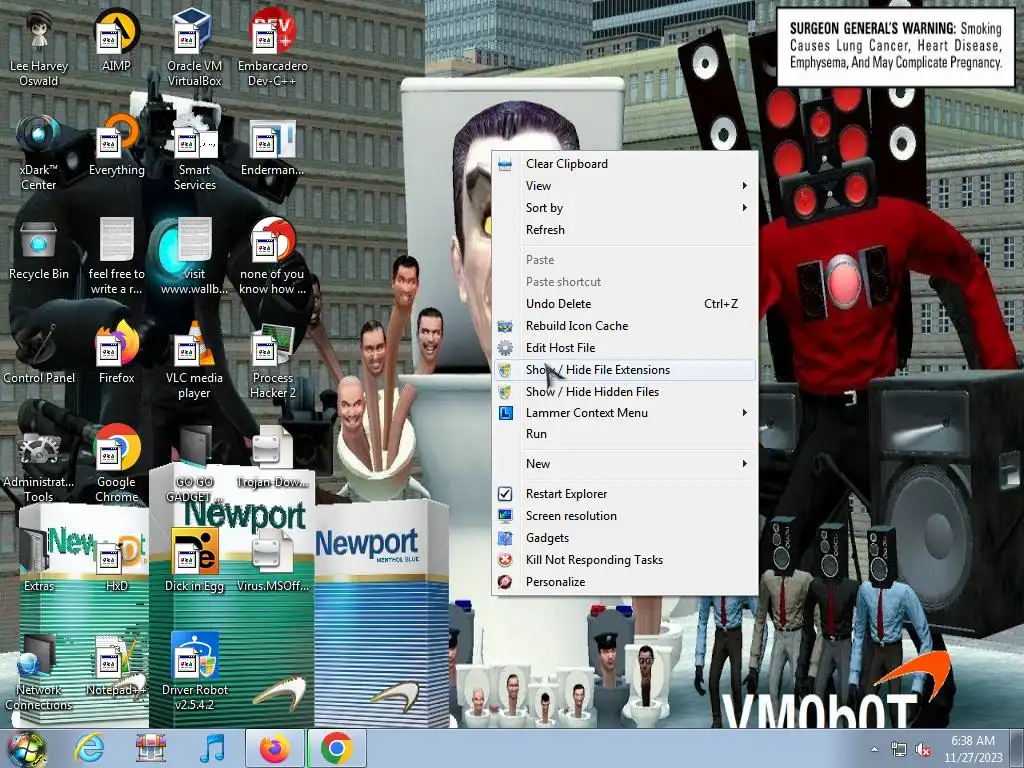The width and height of the screenshot is (1024, 768).
Task: Select the Embarcadero Dev-C++ icon
Action: (x=272, y=49)
